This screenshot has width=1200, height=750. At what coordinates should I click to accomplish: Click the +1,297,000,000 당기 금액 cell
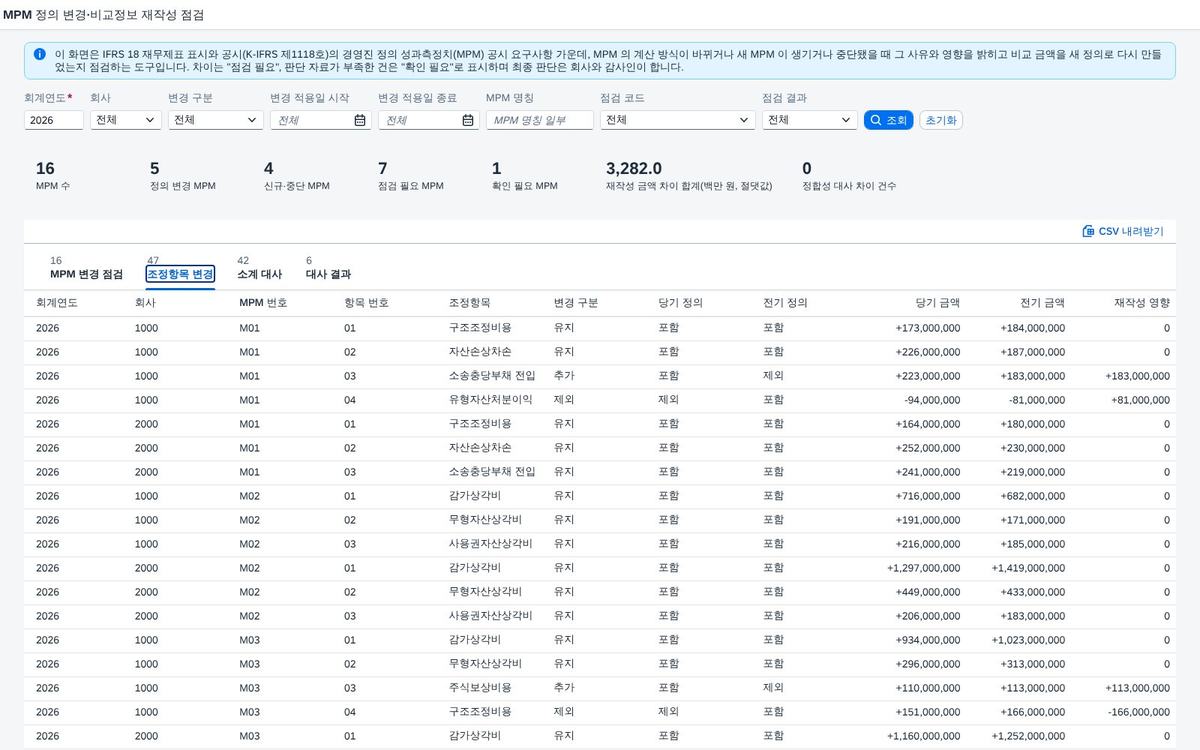tap(924, 568)
